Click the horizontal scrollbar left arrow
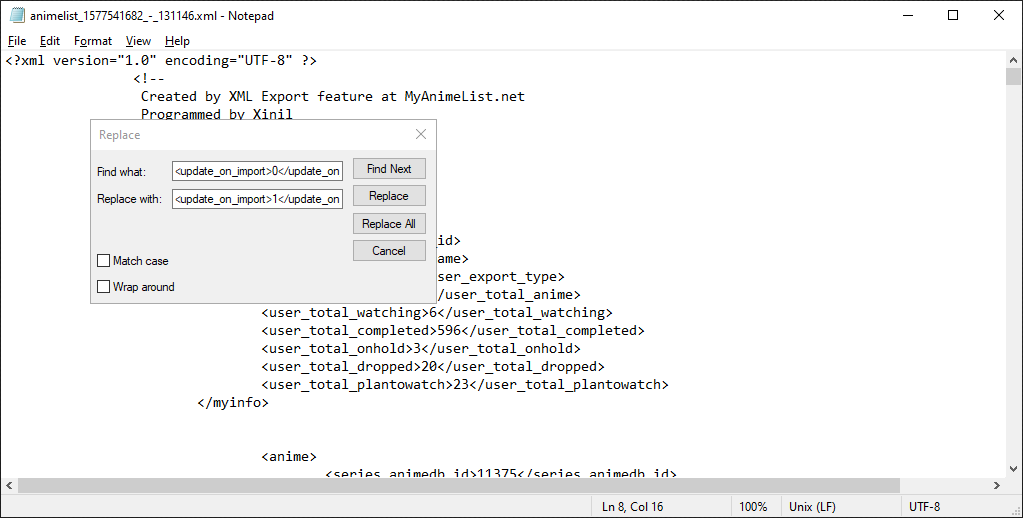1023x518 pixels. 9,484
